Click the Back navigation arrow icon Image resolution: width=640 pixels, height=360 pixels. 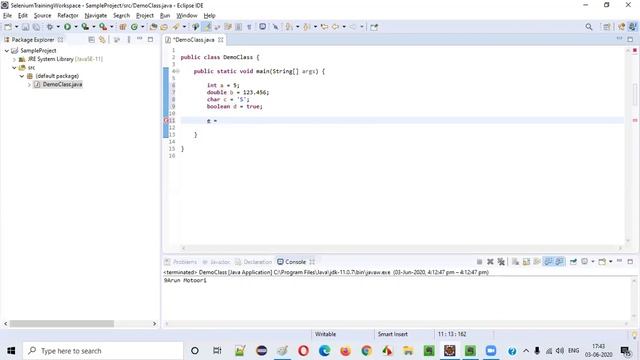point(336,27)
